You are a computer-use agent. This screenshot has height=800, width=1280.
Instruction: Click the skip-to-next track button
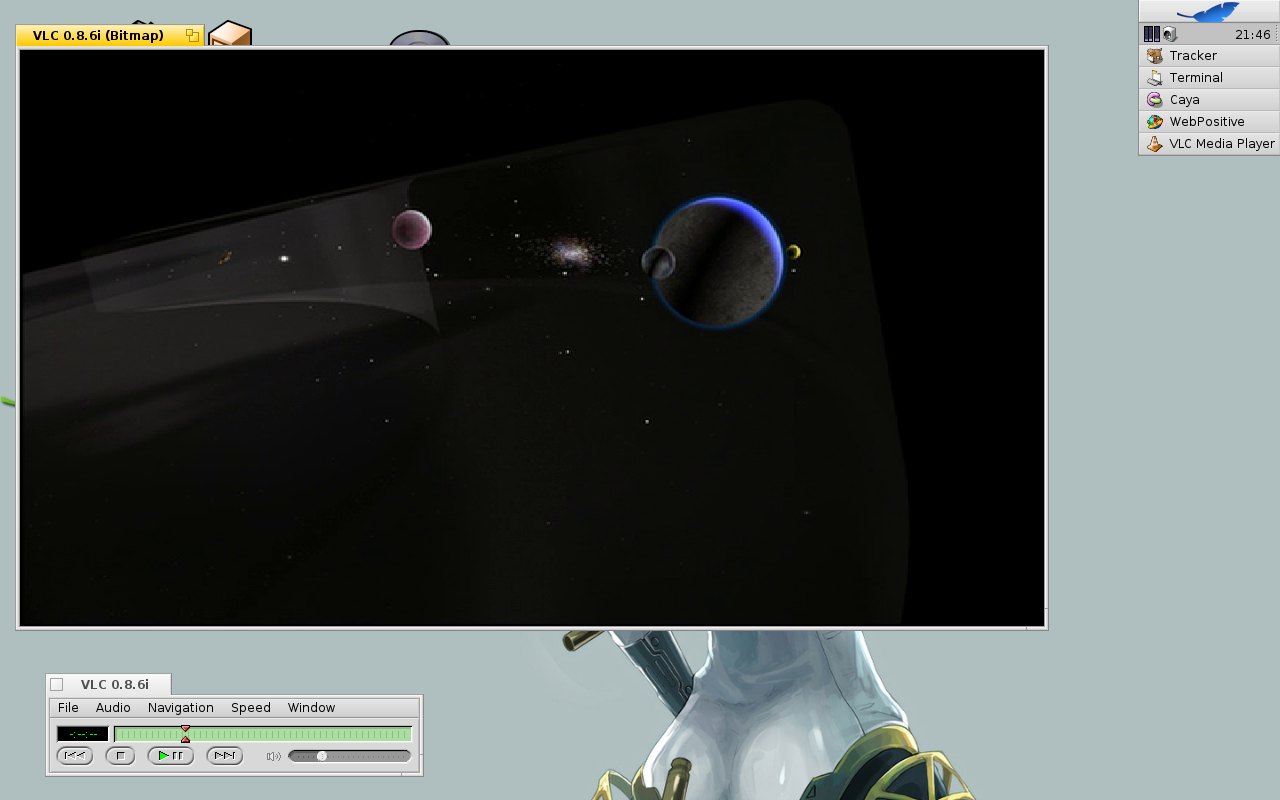coord(224,756)
